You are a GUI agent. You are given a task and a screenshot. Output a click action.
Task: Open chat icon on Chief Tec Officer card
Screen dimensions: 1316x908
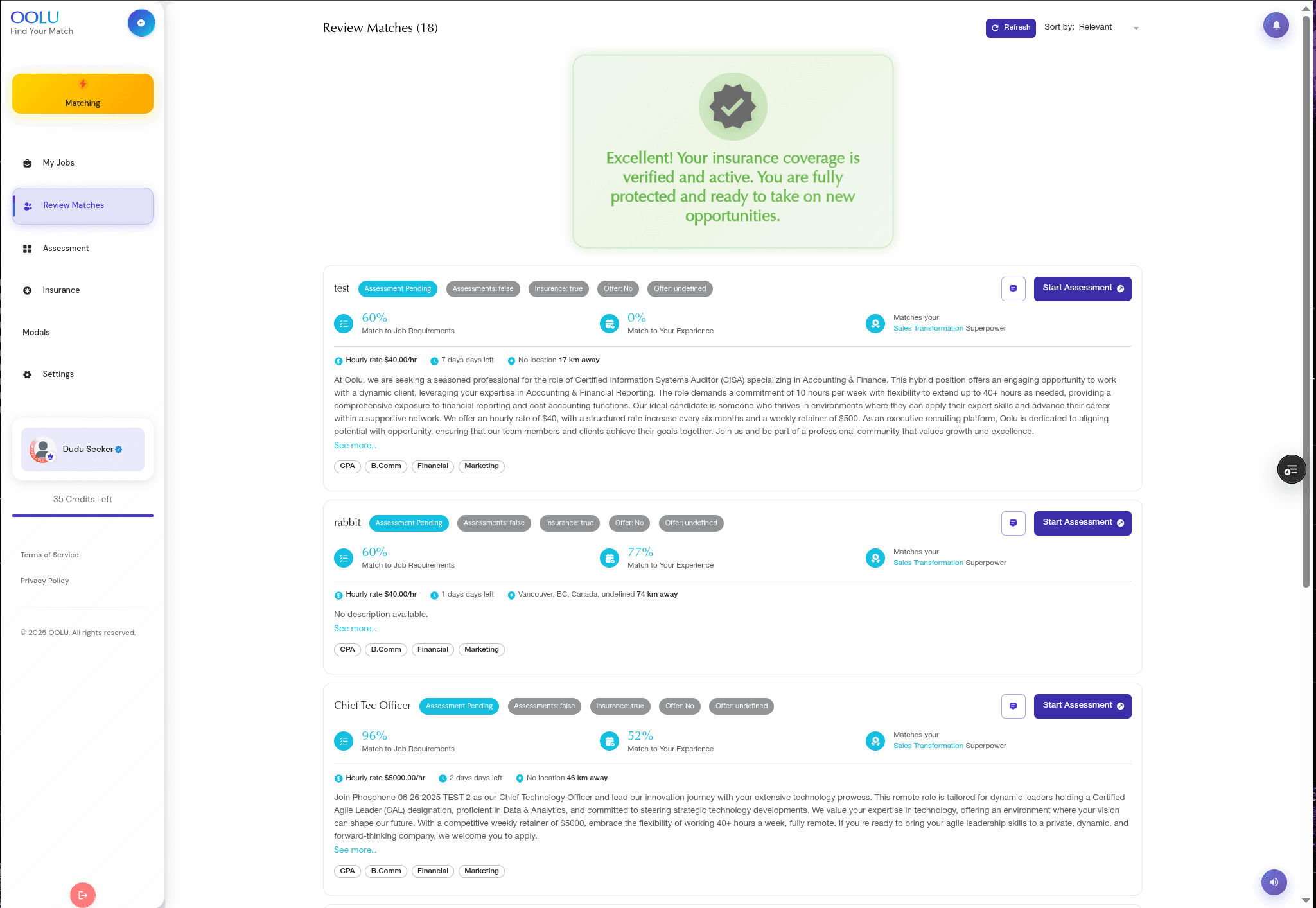pyautogui.click(x=1013, y=706)
